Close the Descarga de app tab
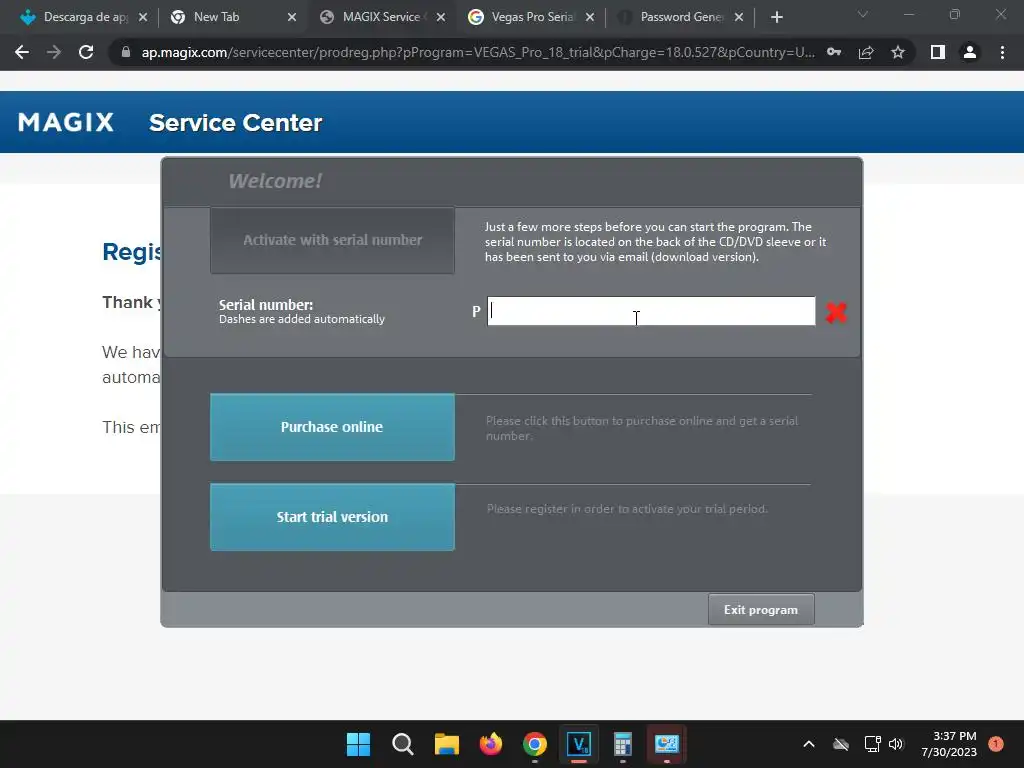Viewport: 1024px width, 768px height. (143, 17)
